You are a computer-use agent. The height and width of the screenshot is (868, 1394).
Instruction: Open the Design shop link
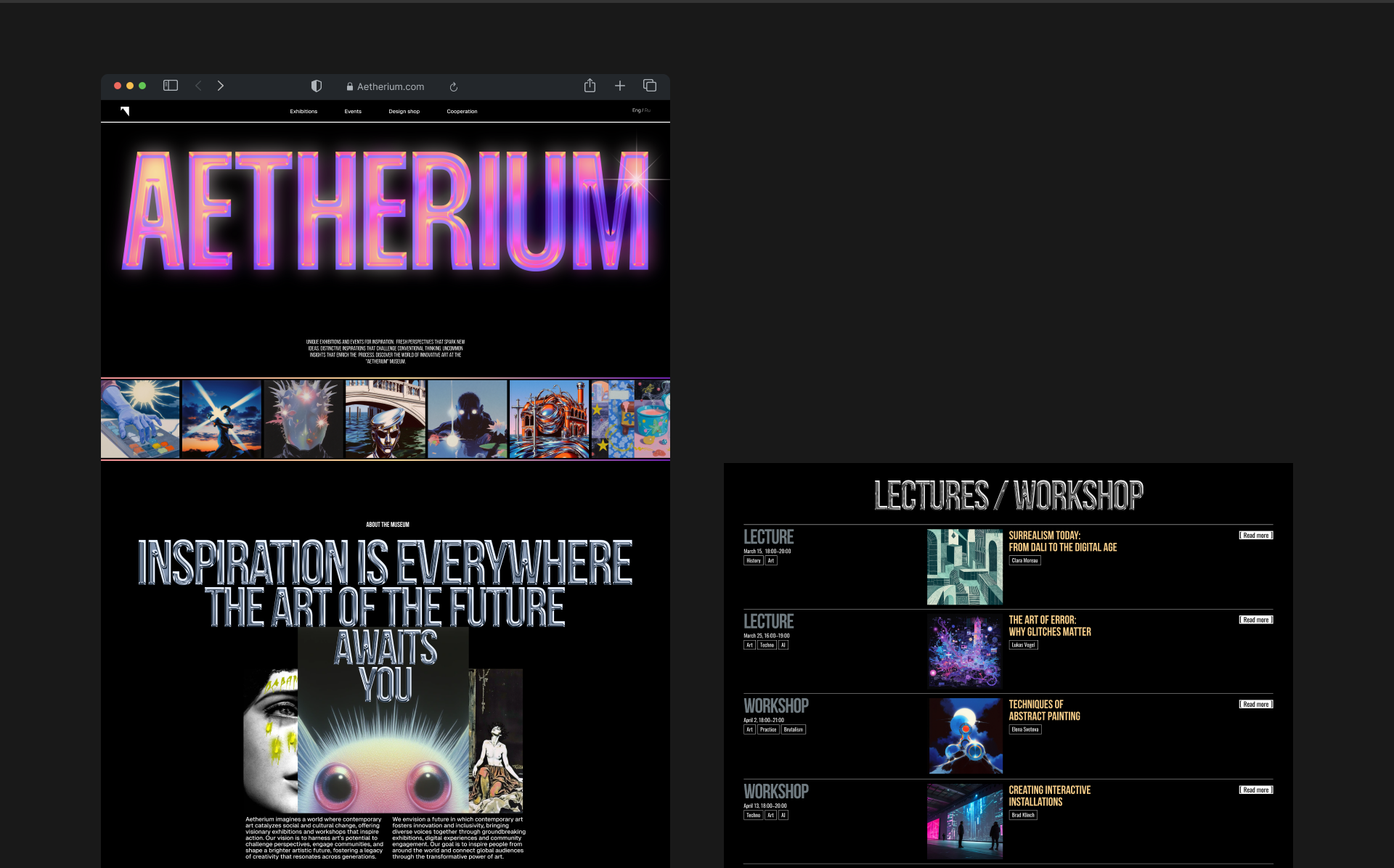pos(404,112)
